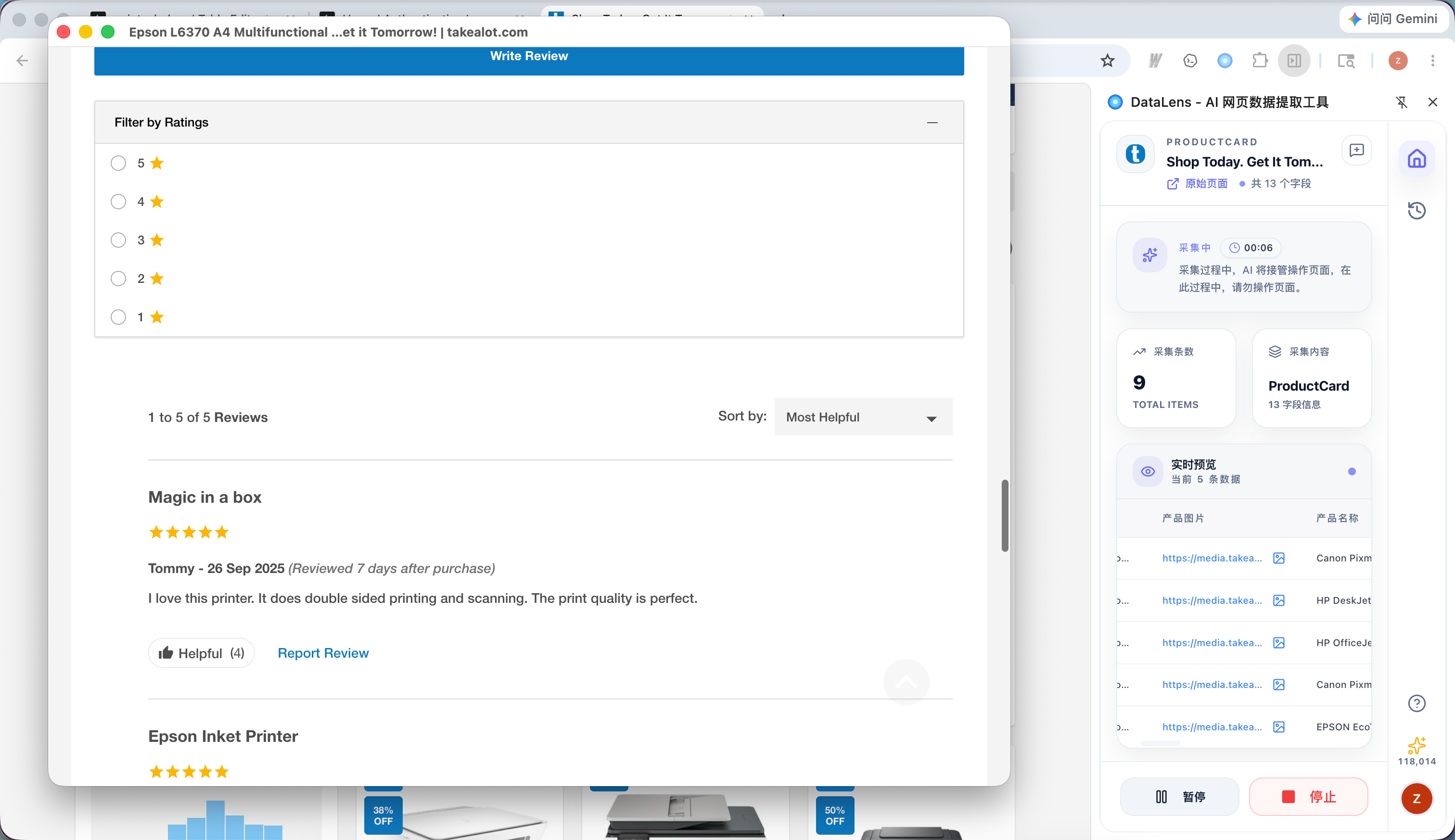Open Chrome three-dots menu
This screenshot has width=1455, height=840.
[x=1432, y=61]
